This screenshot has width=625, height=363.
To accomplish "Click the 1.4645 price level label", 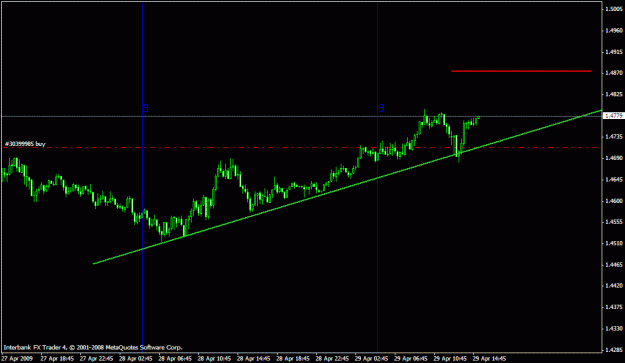I will 613,179.
